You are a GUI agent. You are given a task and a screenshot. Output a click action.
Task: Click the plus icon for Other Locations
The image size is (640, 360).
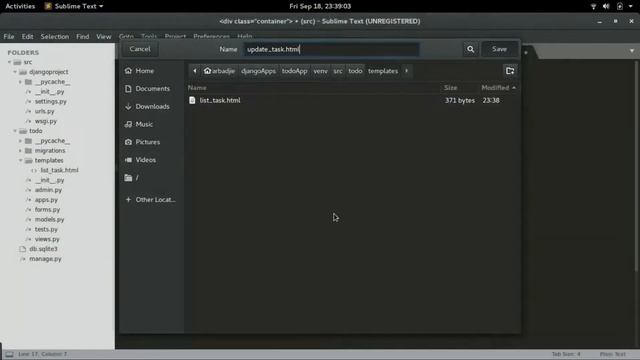point(128,200)
